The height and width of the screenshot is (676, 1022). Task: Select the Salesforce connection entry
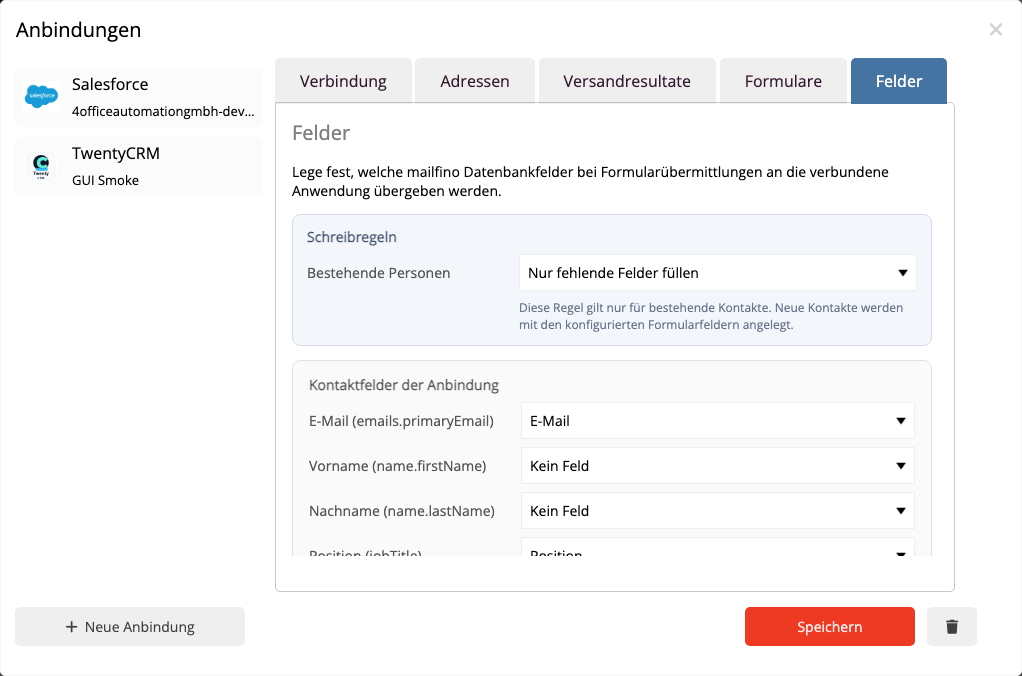[139, 97]
